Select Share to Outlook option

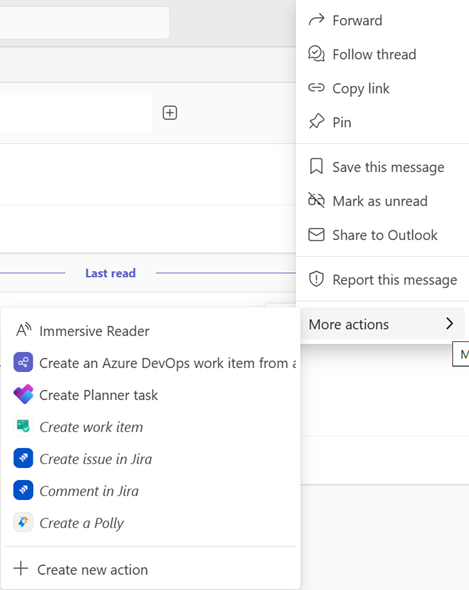coord(383,235)
